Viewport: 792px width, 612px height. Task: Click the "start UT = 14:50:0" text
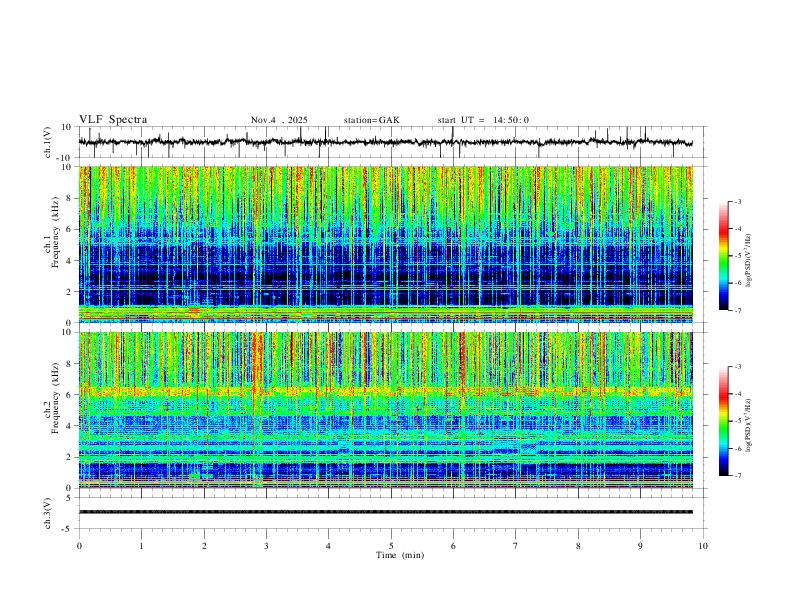483,120
